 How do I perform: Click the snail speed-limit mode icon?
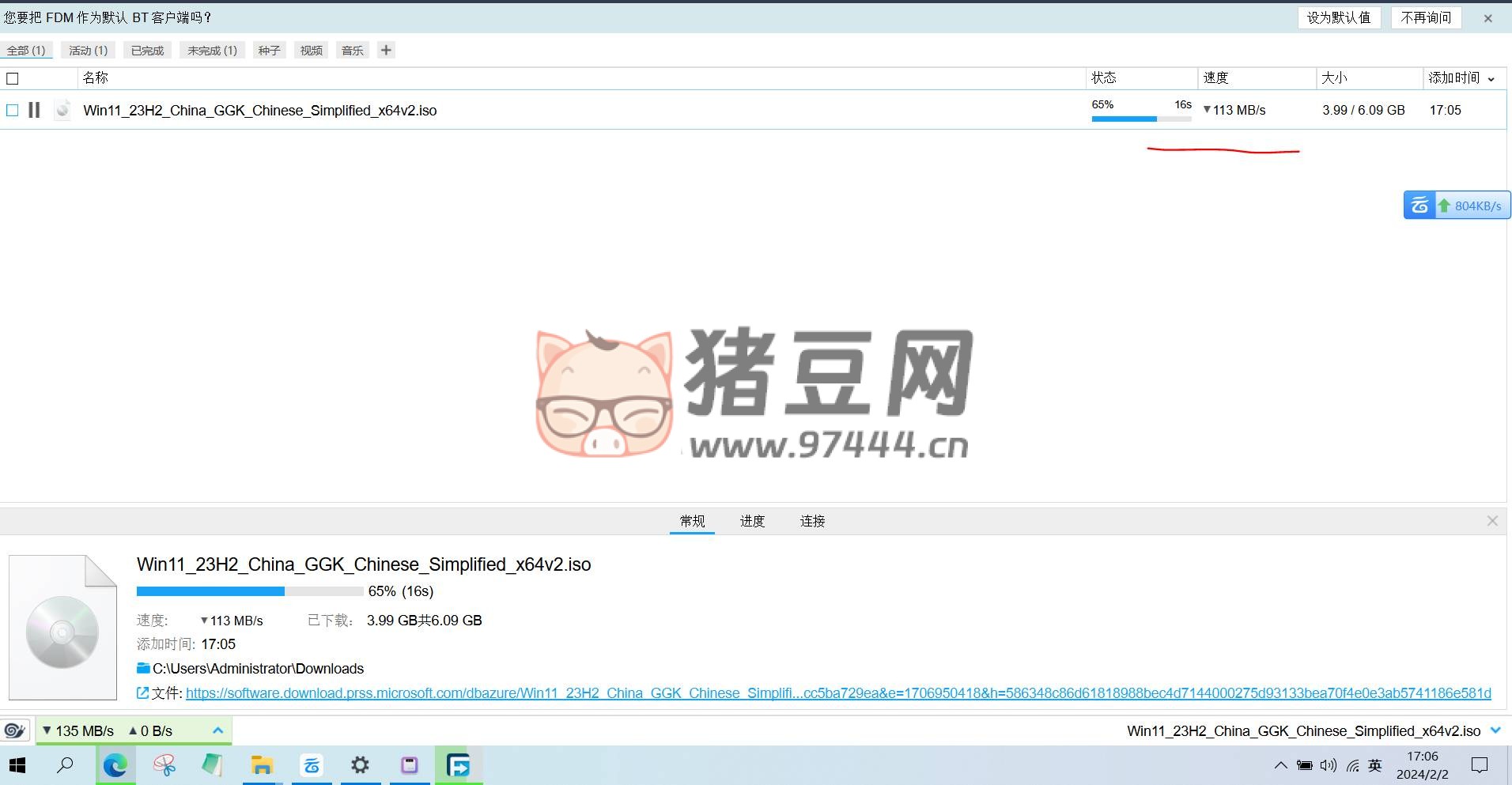click(x=15, y=730)
